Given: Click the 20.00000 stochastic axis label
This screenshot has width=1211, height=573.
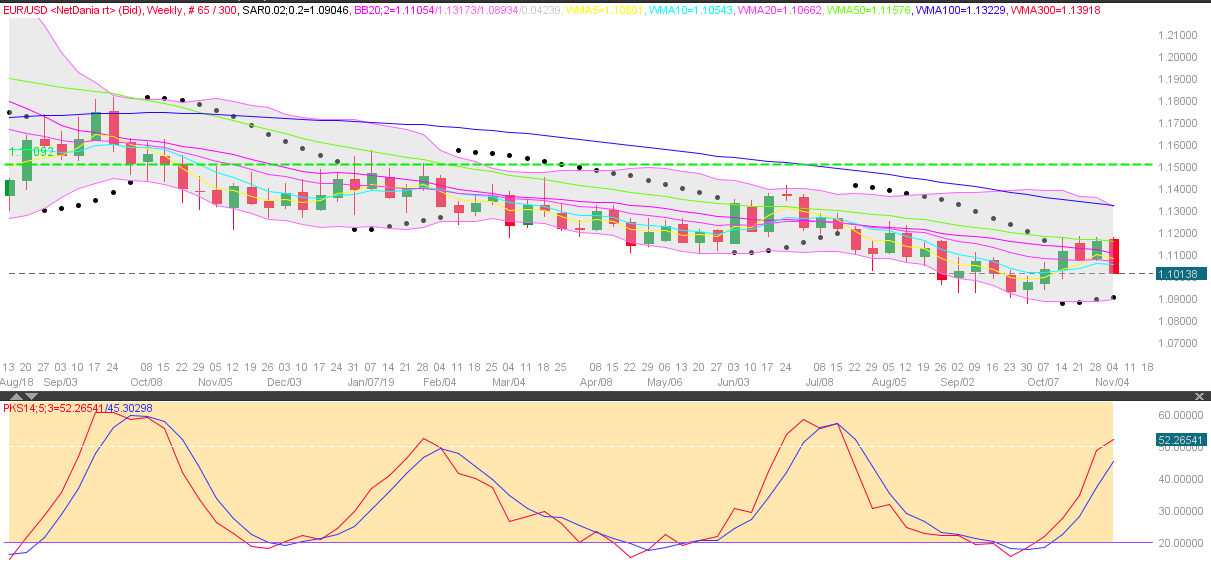Looking at the screenshot, I should (x=1177, y=543).
